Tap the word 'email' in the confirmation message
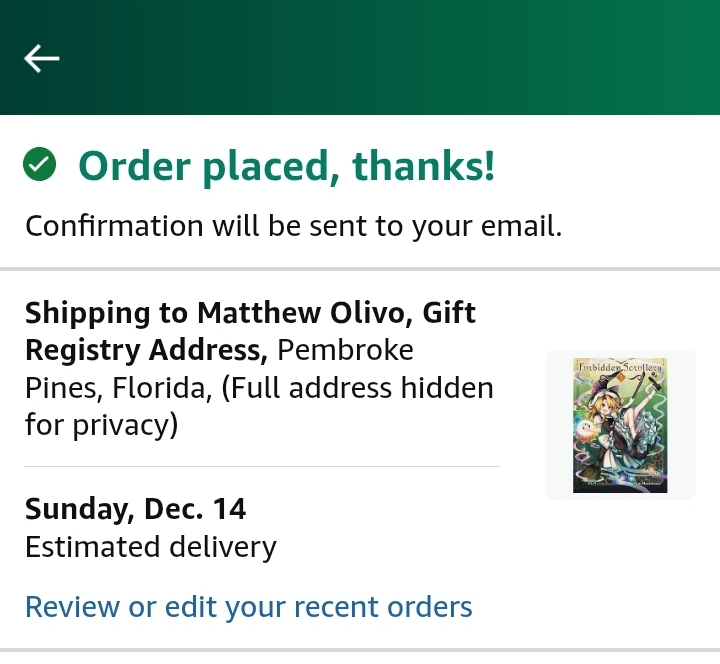Screen dimensions: 720x664 click(x=521, y=226)
